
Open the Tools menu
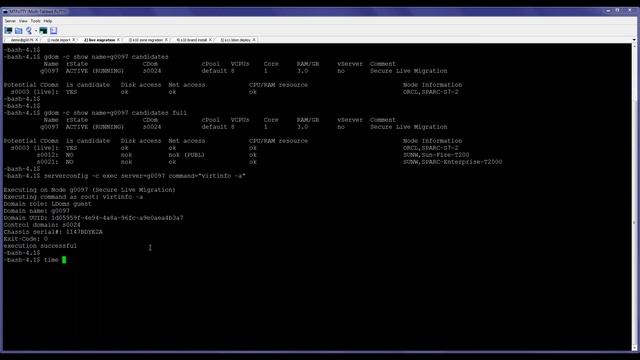click(36, 21)
